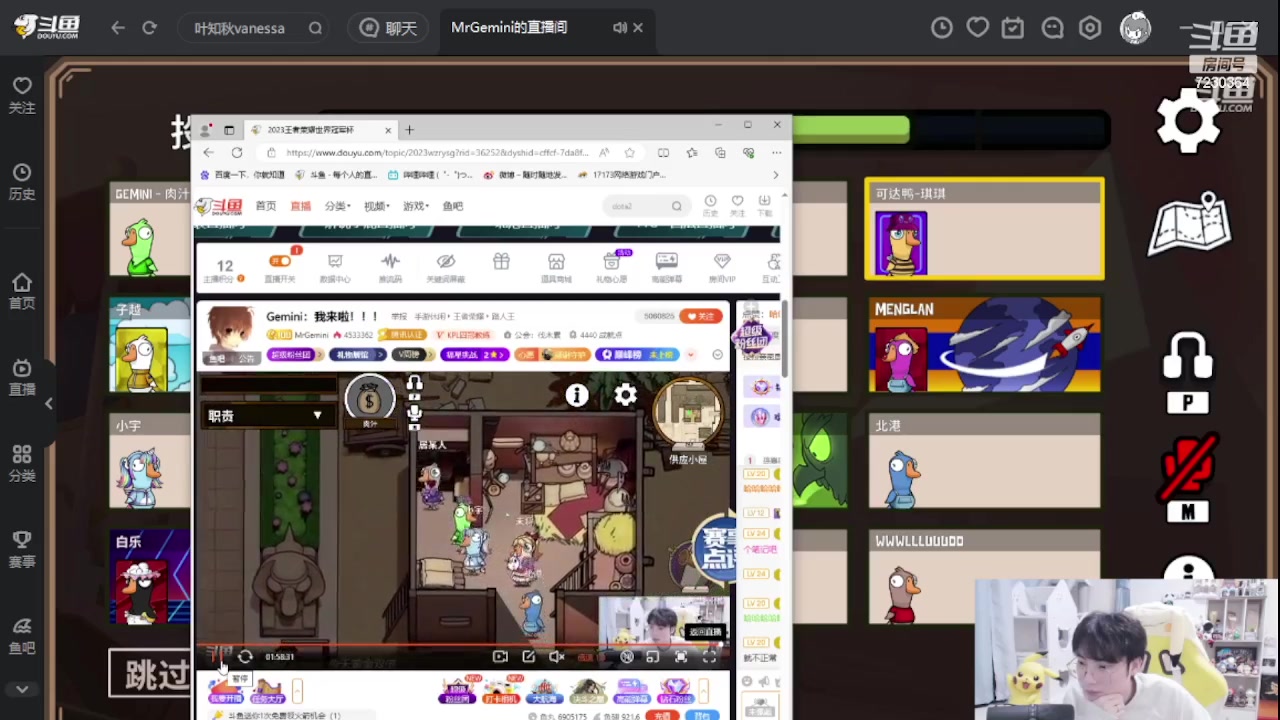Pause the video player

(x=217, y=657)
